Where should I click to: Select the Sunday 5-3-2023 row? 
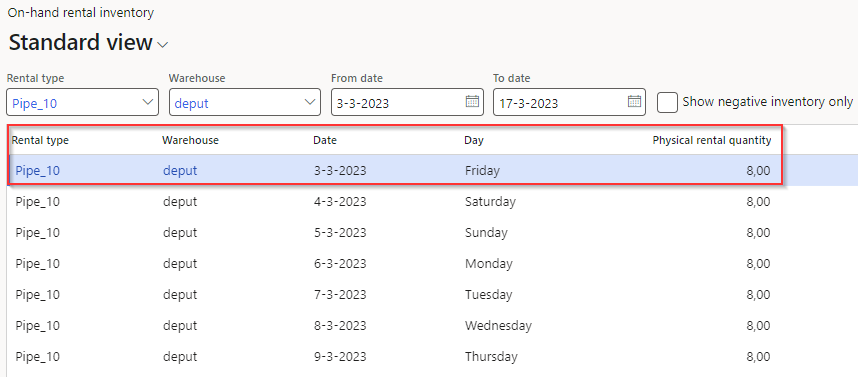[432, 233]
